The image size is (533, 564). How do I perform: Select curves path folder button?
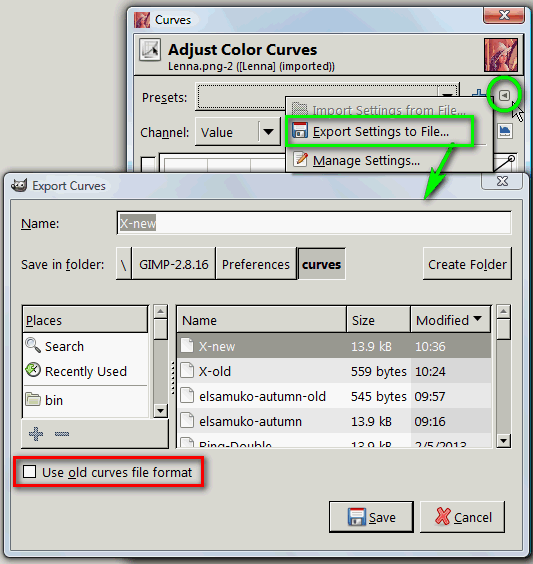point(322,264)
